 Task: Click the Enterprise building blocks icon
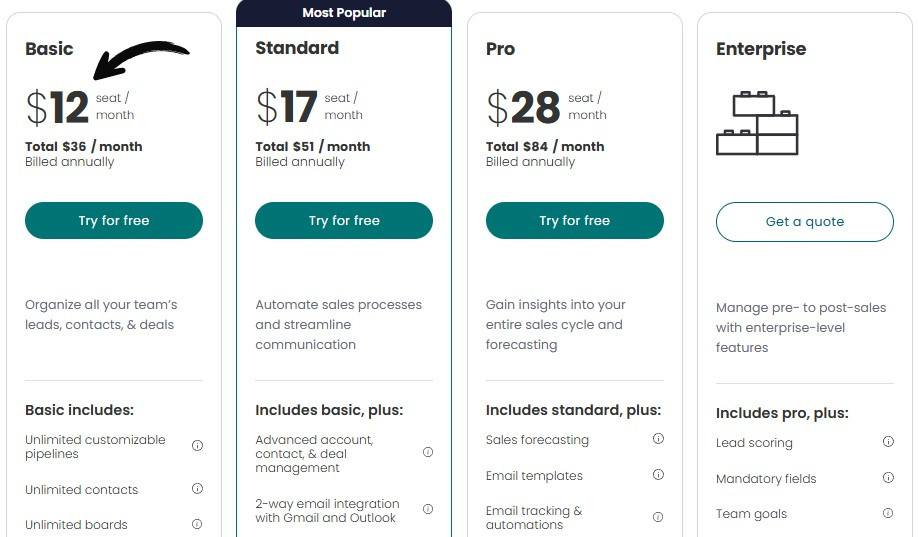(757, 123)
